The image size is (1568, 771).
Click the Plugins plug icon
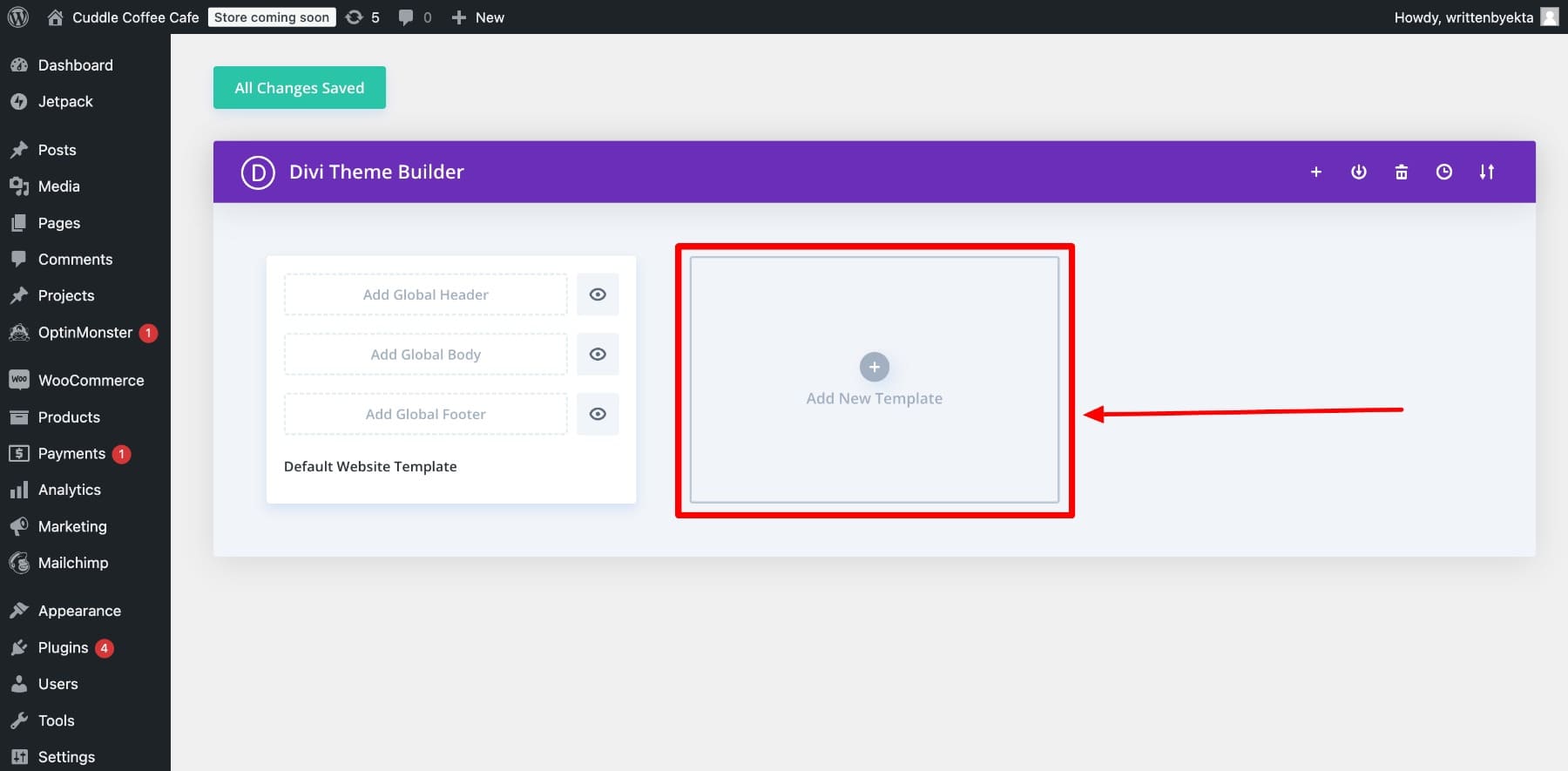19,648
